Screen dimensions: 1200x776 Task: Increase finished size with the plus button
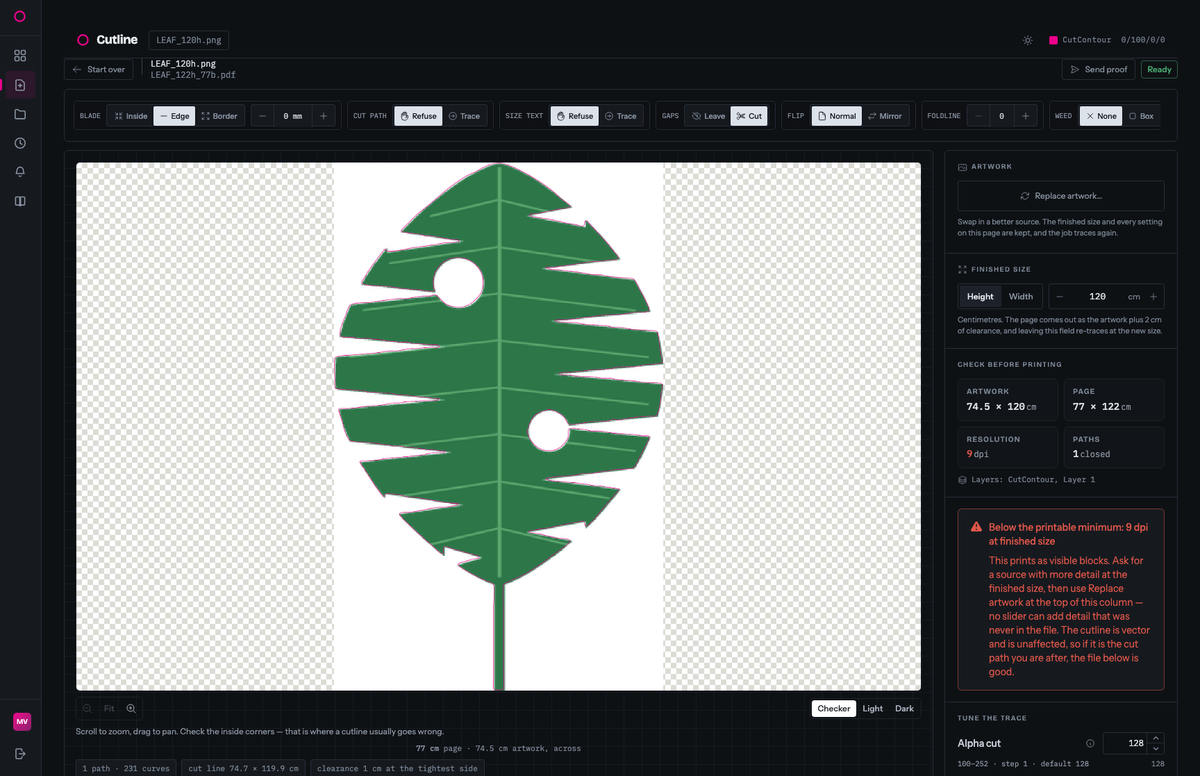click(1153, 296)
